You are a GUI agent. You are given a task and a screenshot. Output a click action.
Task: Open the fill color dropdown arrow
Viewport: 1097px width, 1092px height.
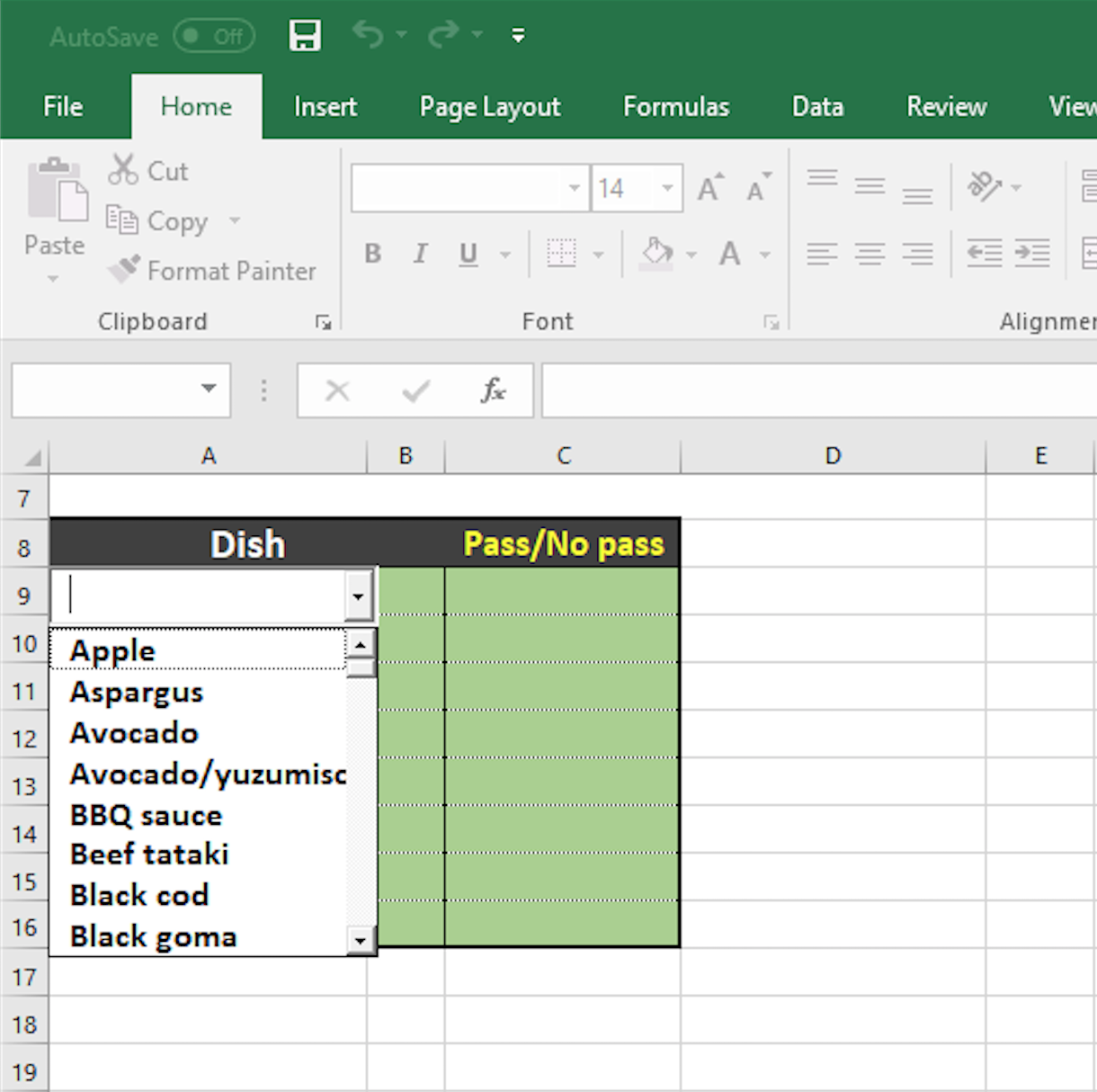691,254
